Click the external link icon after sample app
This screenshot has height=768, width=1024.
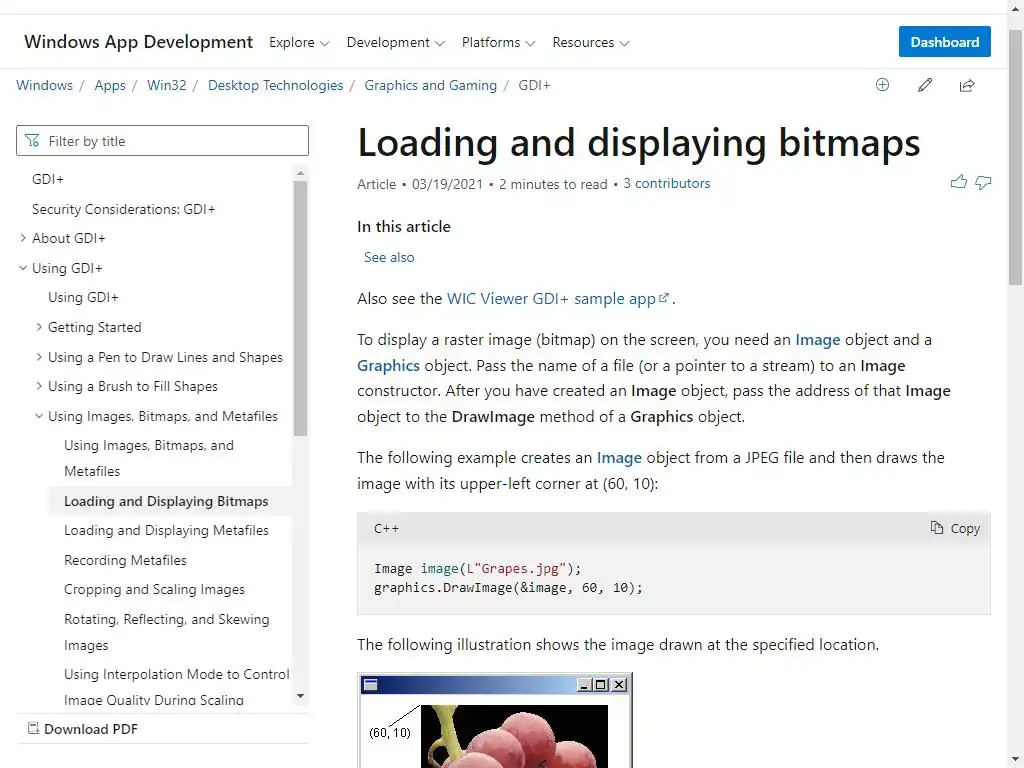(x=664, y=298)
